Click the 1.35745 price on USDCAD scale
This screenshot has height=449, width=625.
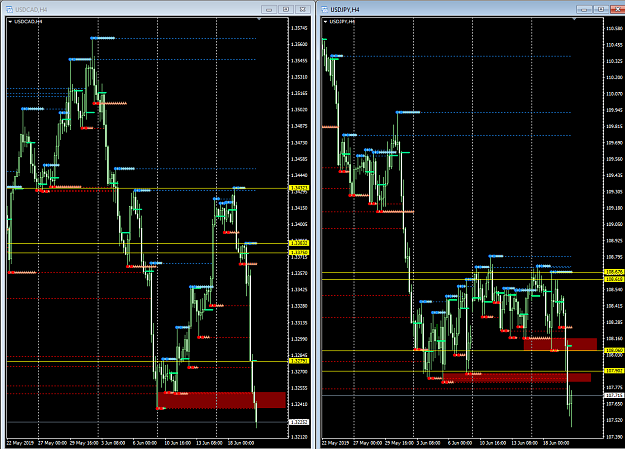(x=299, y=28)
